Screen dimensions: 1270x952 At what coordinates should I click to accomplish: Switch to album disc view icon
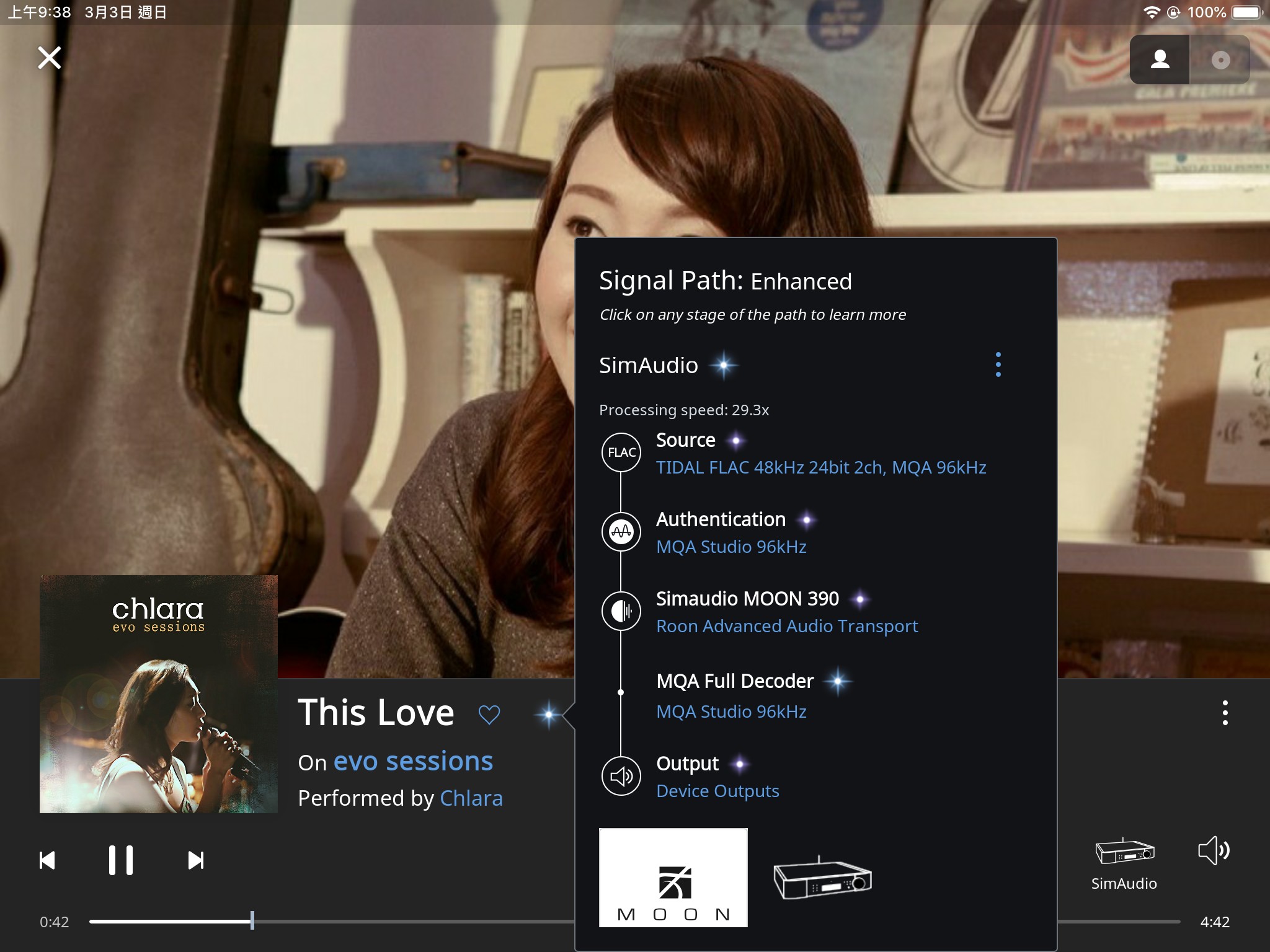pyautogui.click(x=1220, y=59)
